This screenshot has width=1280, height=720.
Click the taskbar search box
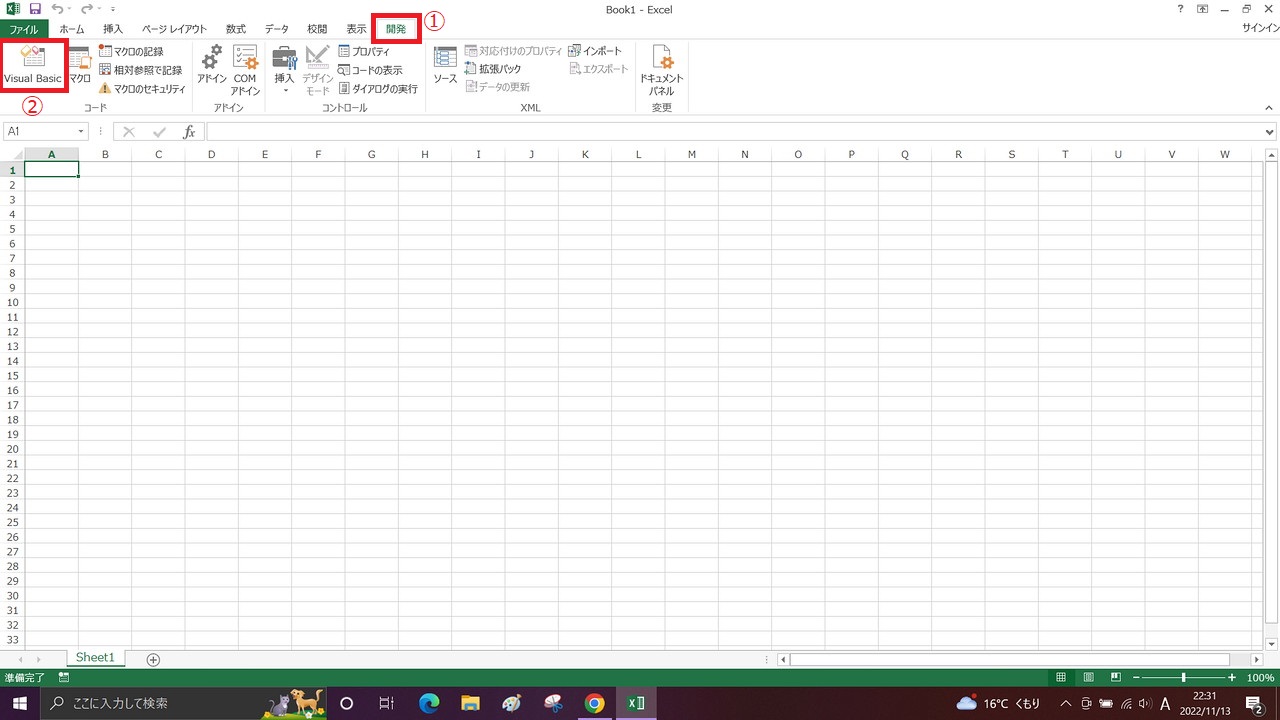184,703
